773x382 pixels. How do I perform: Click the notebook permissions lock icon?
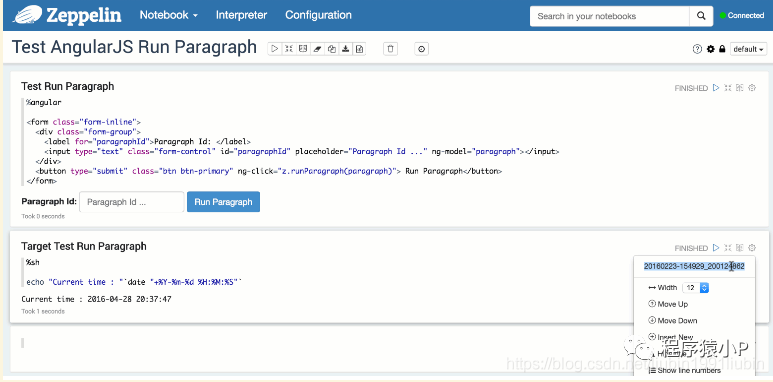(722, 49)
